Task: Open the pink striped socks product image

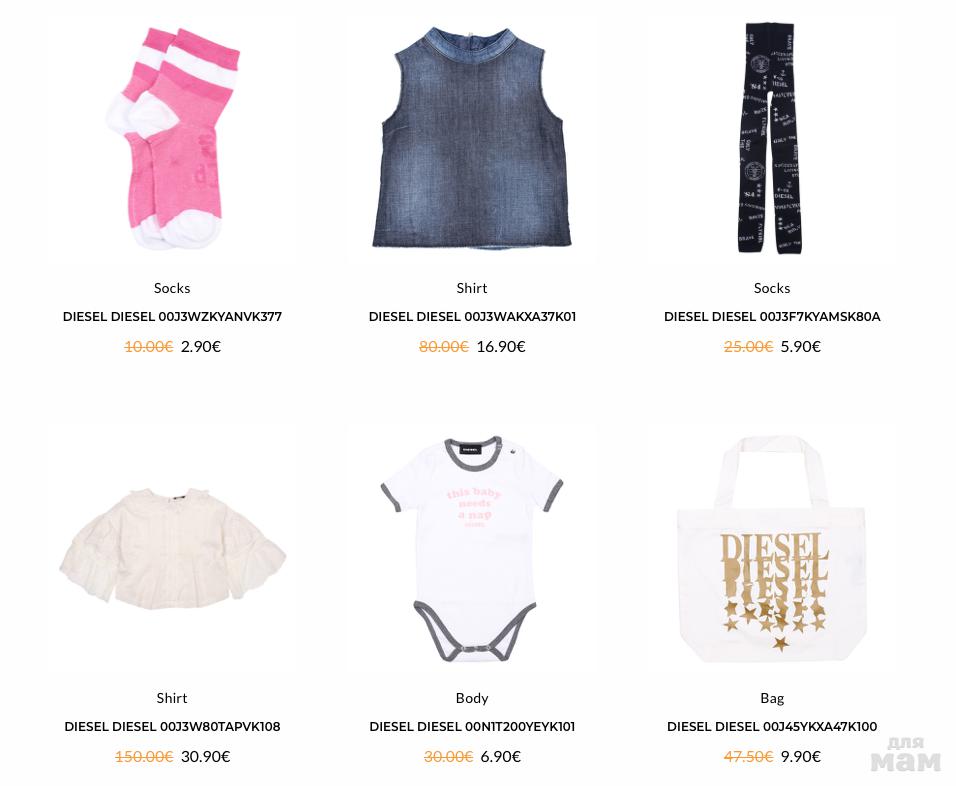Action: pos(173,137)
